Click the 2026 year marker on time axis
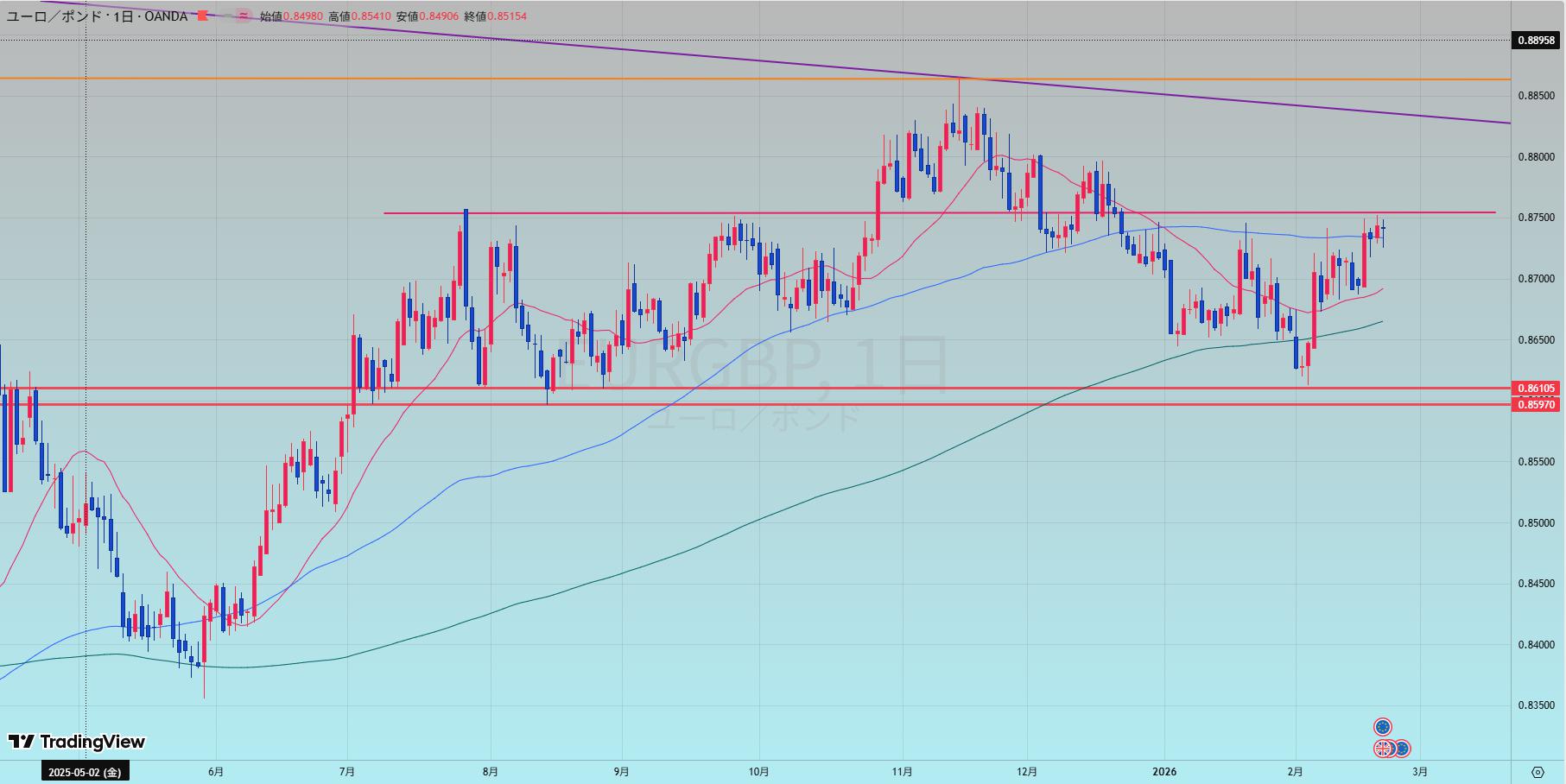Screen dimensions: 1566x784 [x=1163, y=772]
